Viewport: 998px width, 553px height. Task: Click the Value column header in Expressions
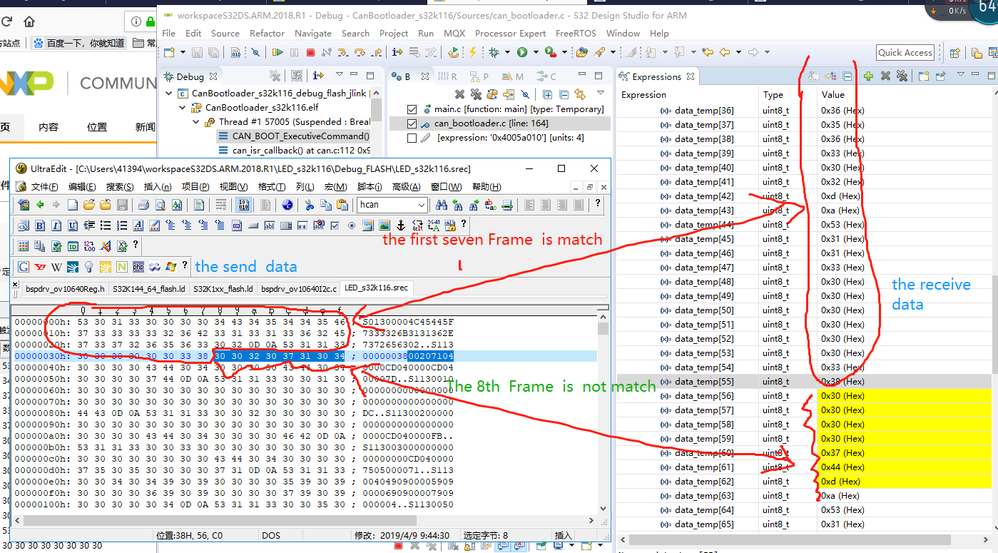pos(833,94)
